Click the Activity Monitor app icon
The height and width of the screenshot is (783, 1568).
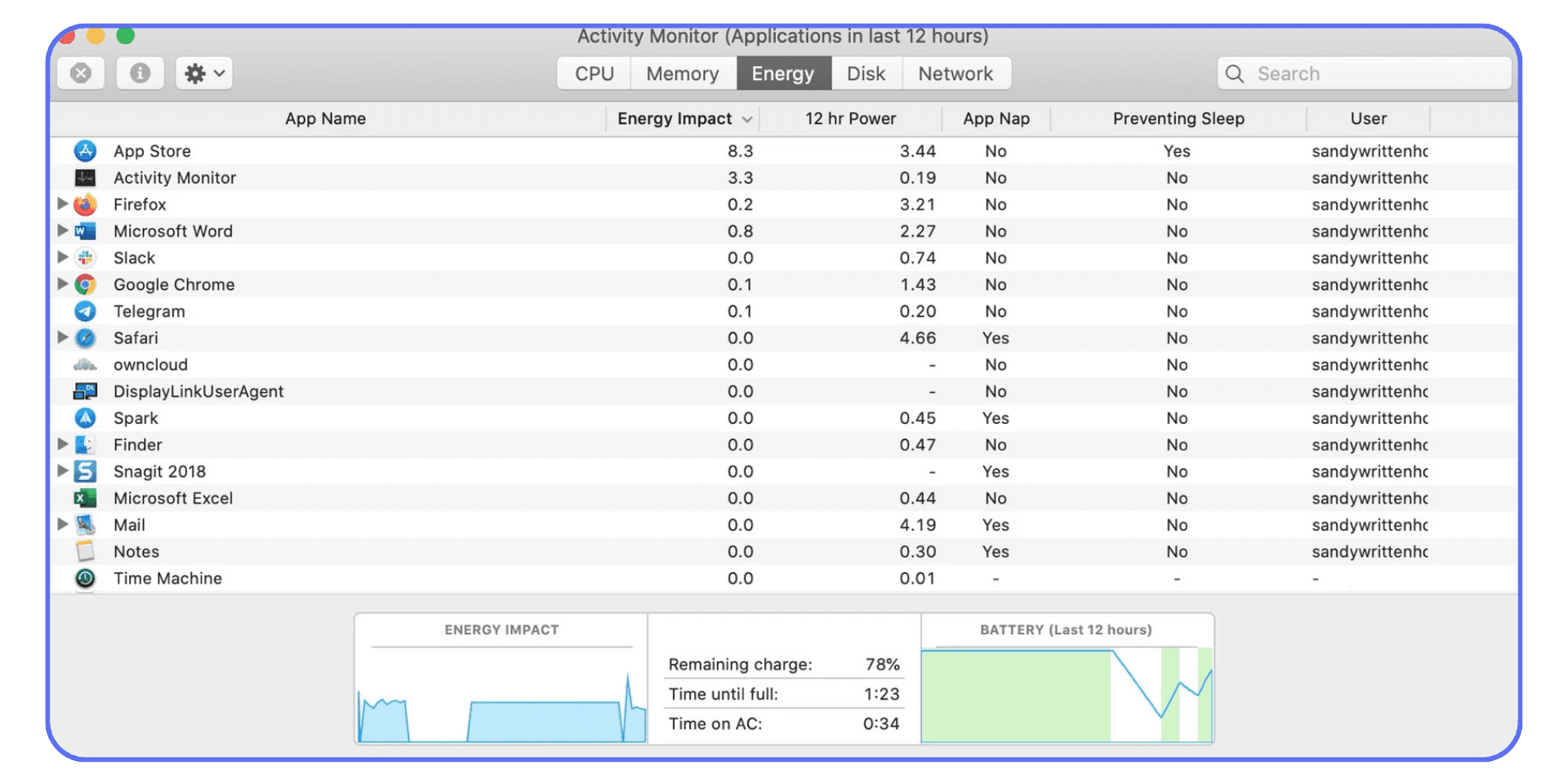click(85, 178)
